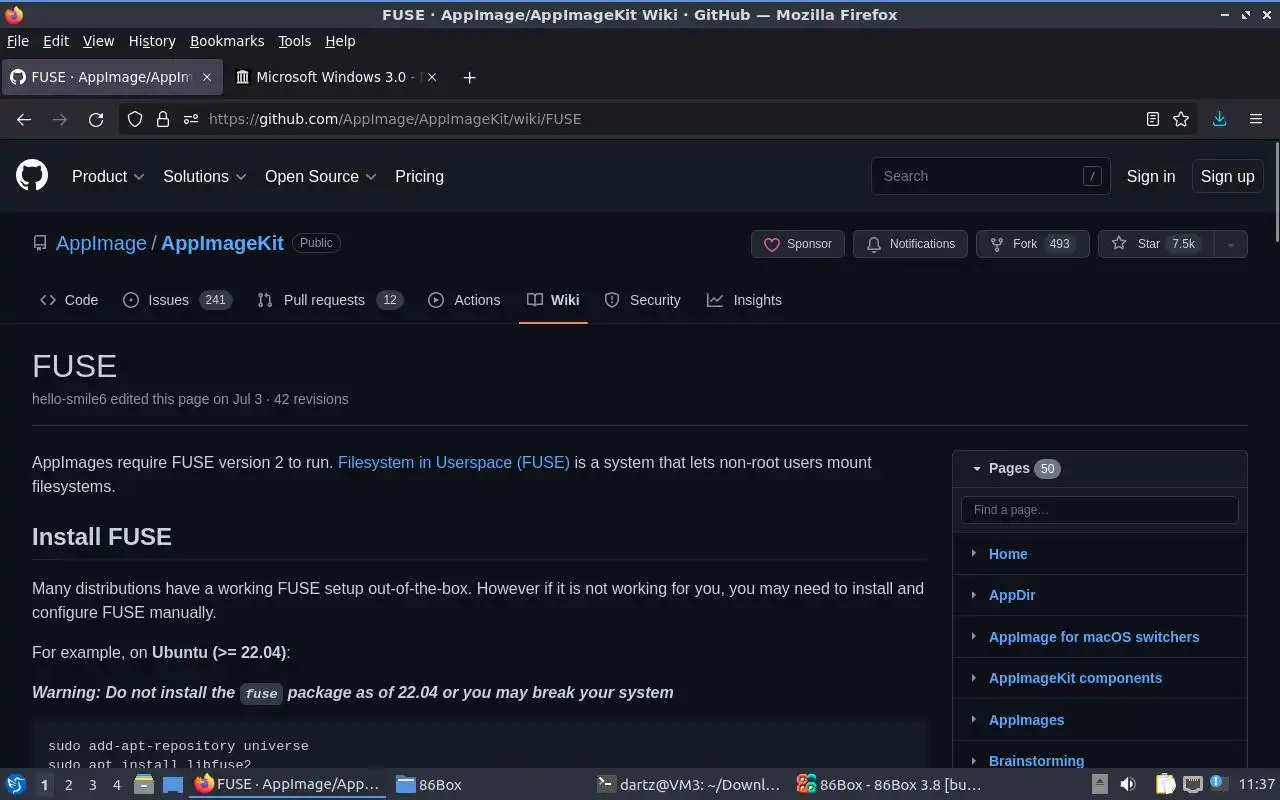Open the Brainstorming wiki page link

(1036, 761)
